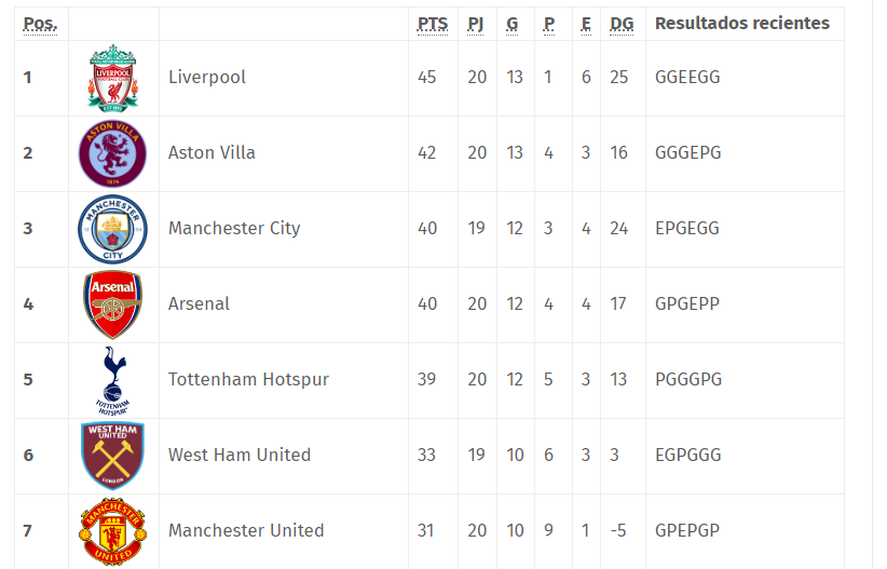The width and height of the screenshot is (887, 569).
Task: Click Arsenal's 40 points cell
Action: click(x=427, y=304)
